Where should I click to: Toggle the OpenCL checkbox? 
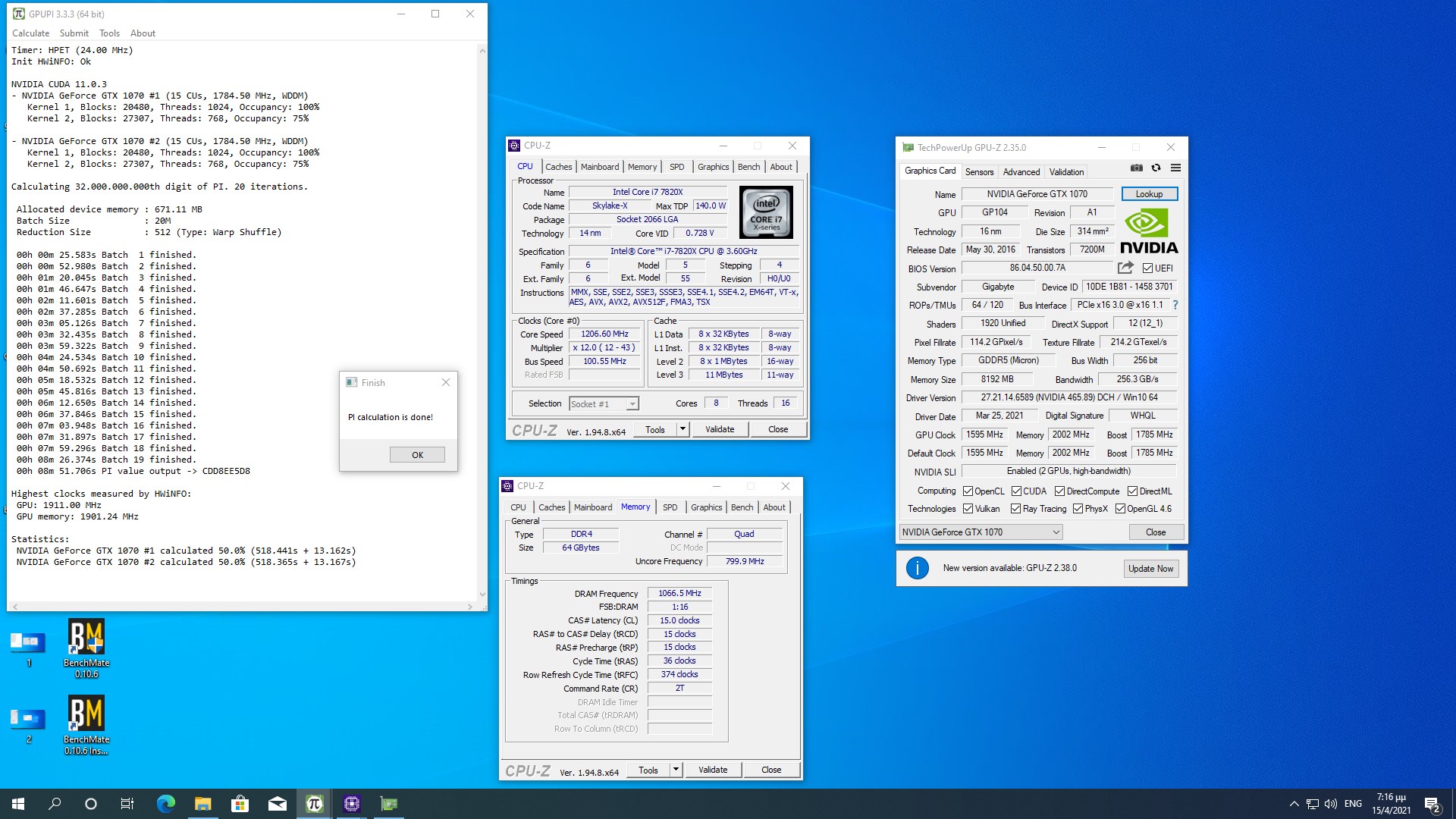pyautogui.click(x=968, y=491)
